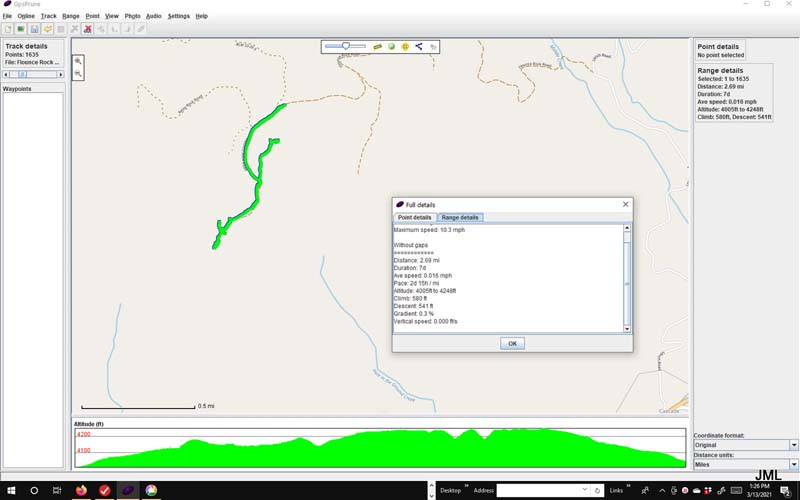
Task: Click the red X delete point icon
Action: click(88, 29)
